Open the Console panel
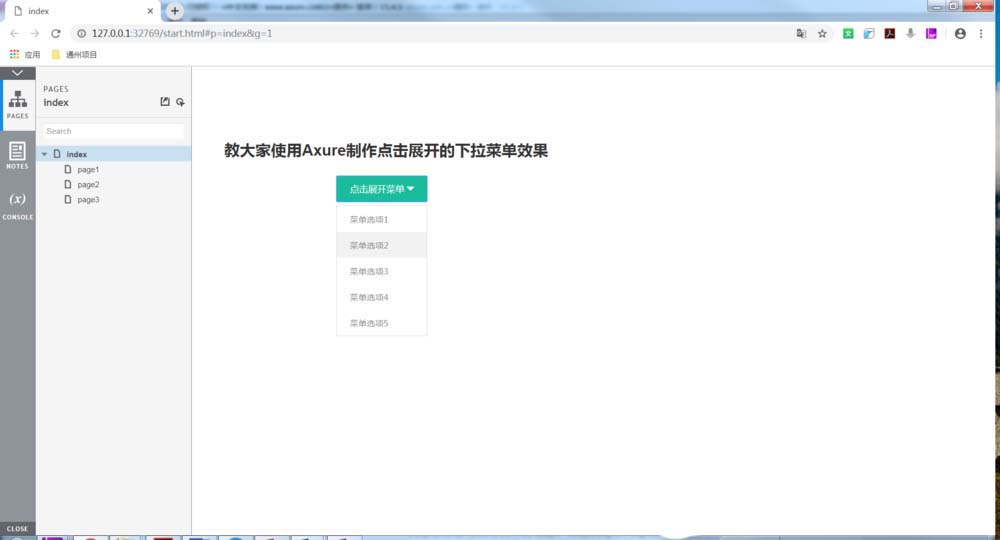The image size is (1000, 540). coord(17,205)
